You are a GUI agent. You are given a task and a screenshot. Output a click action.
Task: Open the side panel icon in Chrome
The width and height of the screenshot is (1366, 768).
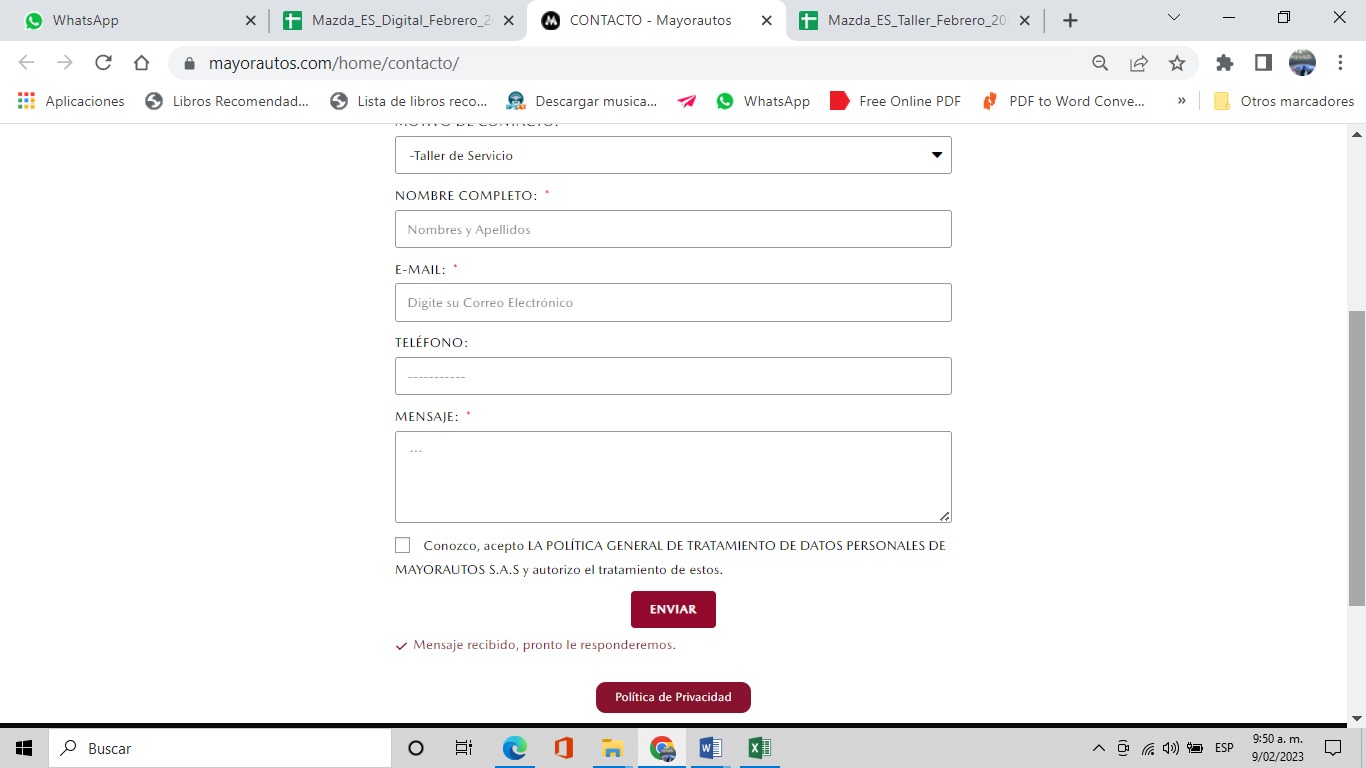pyautogui.click(x=1263, y=63)
